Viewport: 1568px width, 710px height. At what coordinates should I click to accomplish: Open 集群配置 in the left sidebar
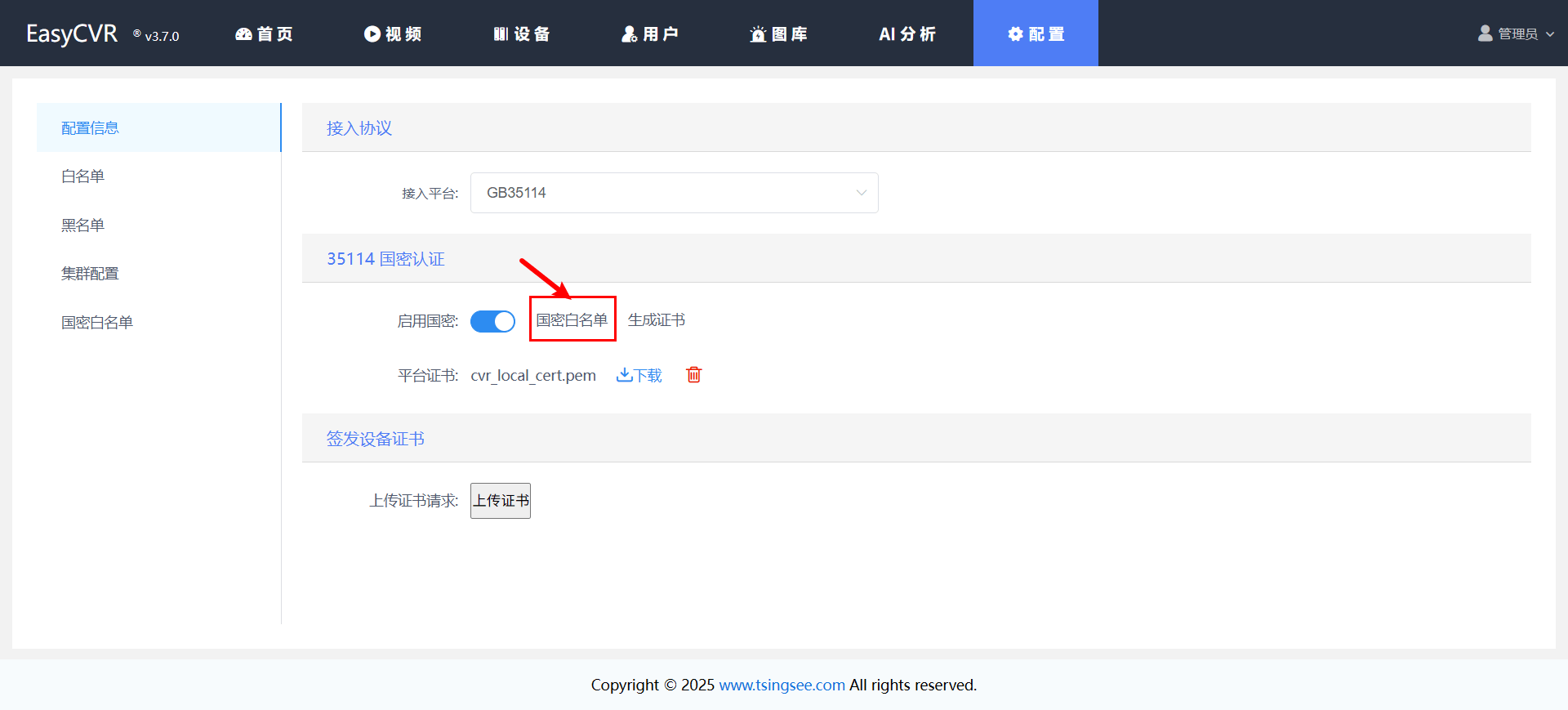tap(90, 274)
